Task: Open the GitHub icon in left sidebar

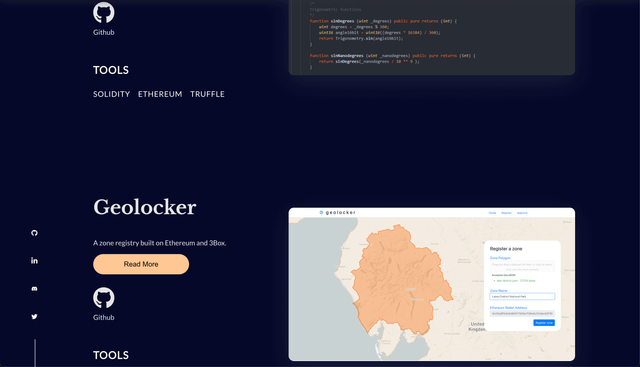Action: click(x=34, y=233)
